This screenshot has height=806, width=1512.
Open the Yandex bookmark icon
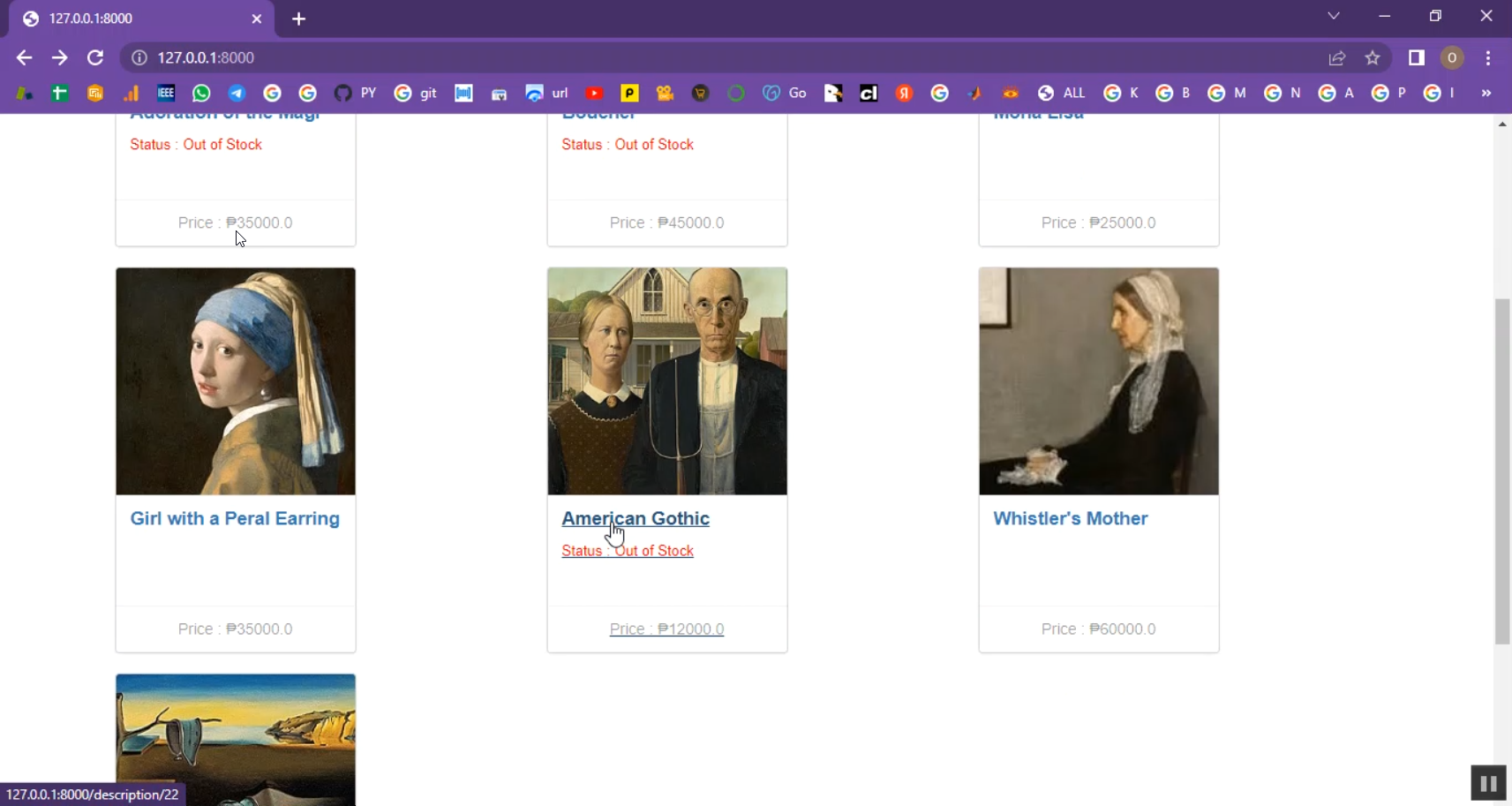(904, 93)
